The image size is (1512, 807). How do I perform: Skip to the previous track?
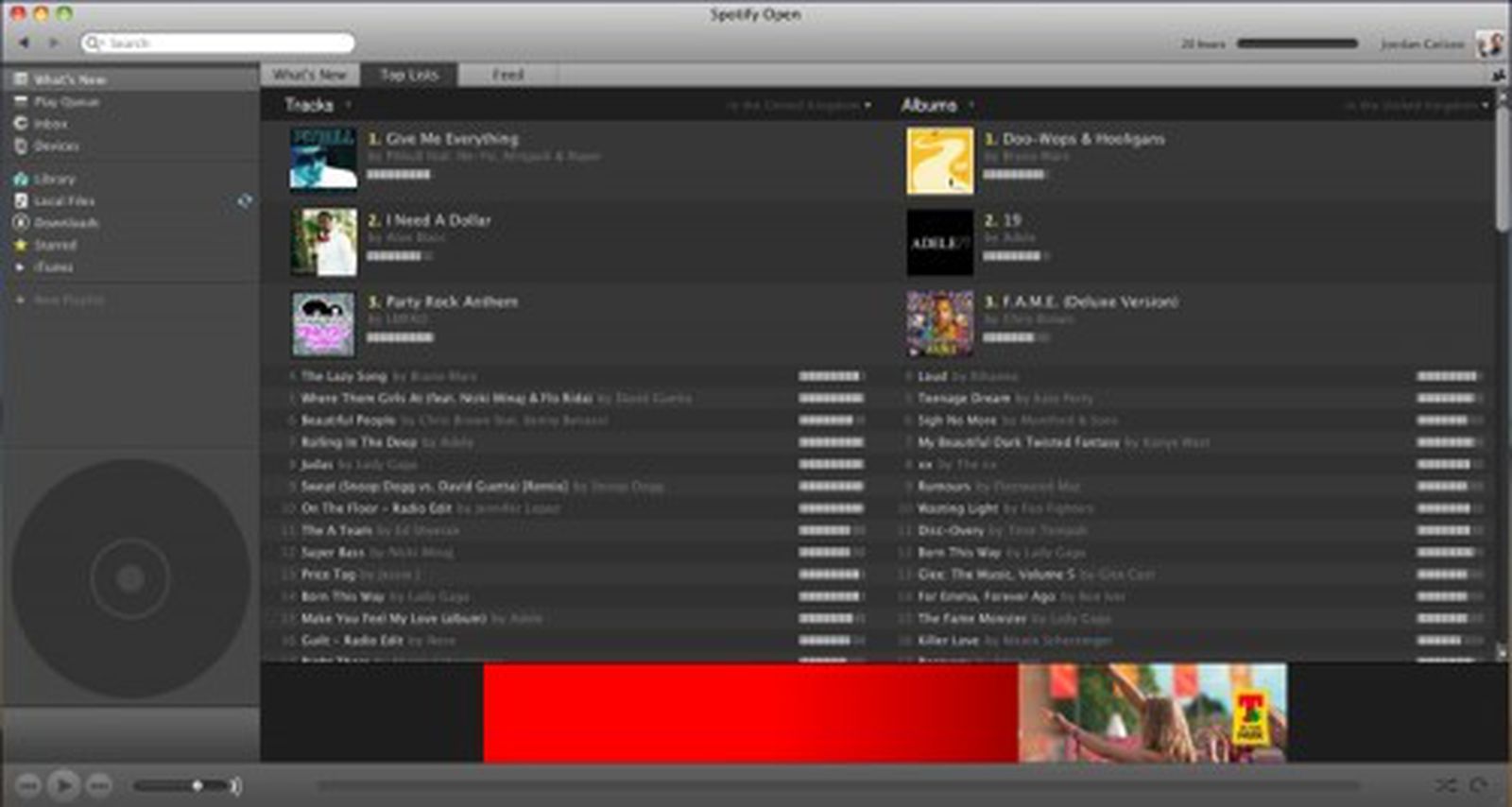(x=28, y=785)
